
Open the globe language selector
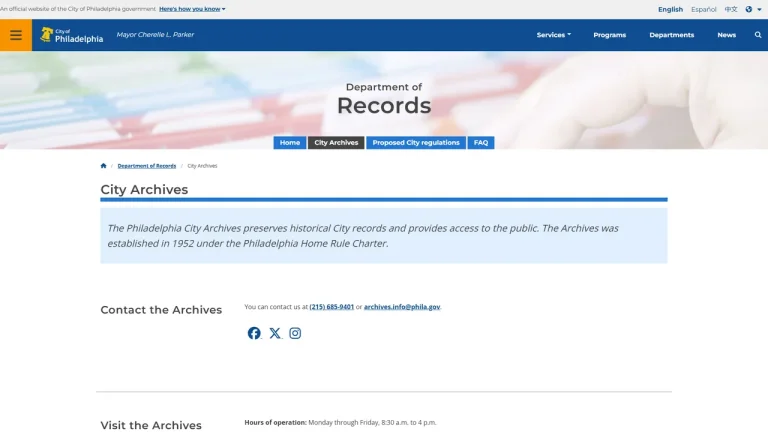(753, 9)
